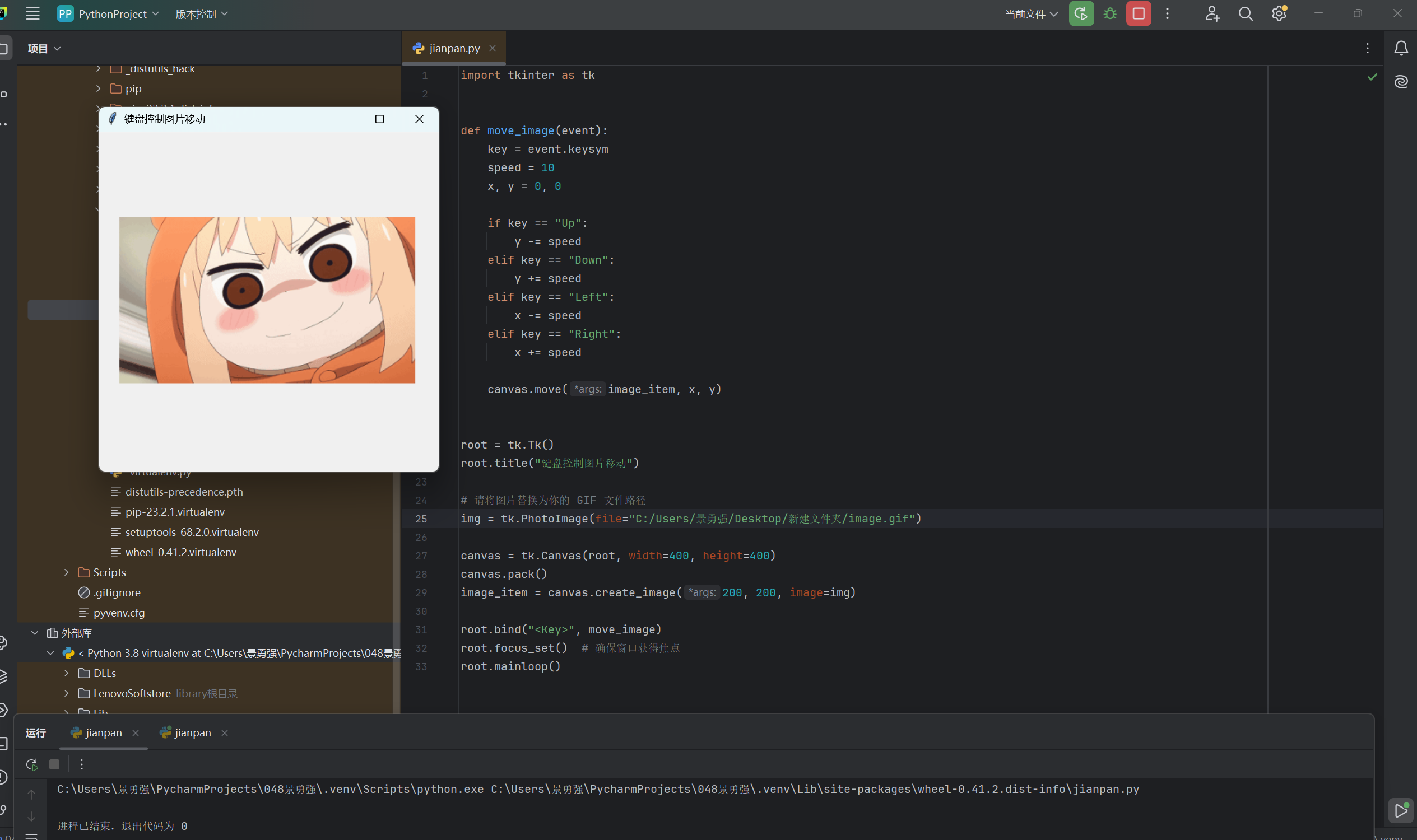Open Search Everywhere magnifier icon
This screenshot has width=1417, height=840.
pos(1245,13)
